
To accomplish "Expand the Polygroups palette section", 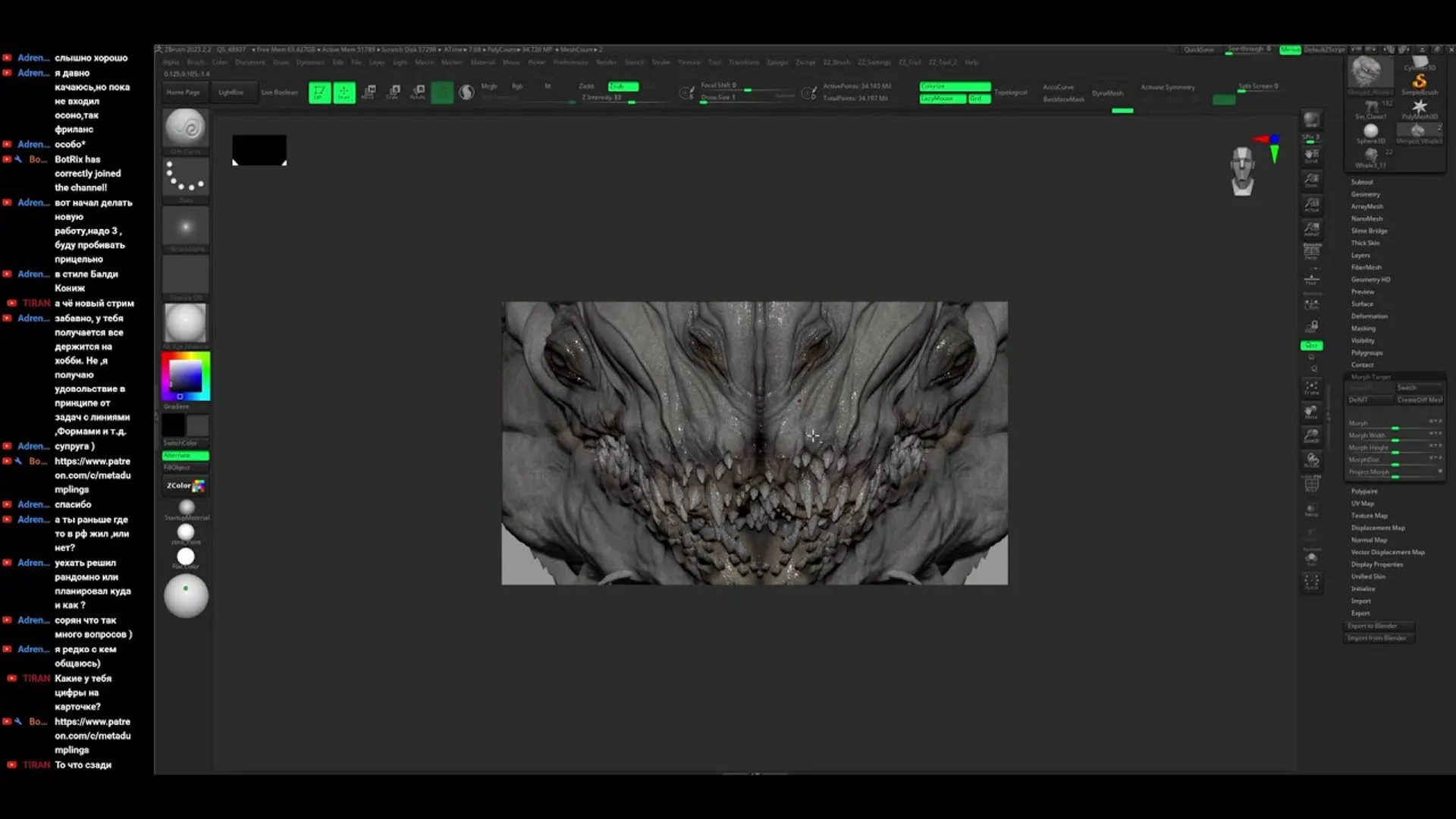I will (x=1367, y=353).
